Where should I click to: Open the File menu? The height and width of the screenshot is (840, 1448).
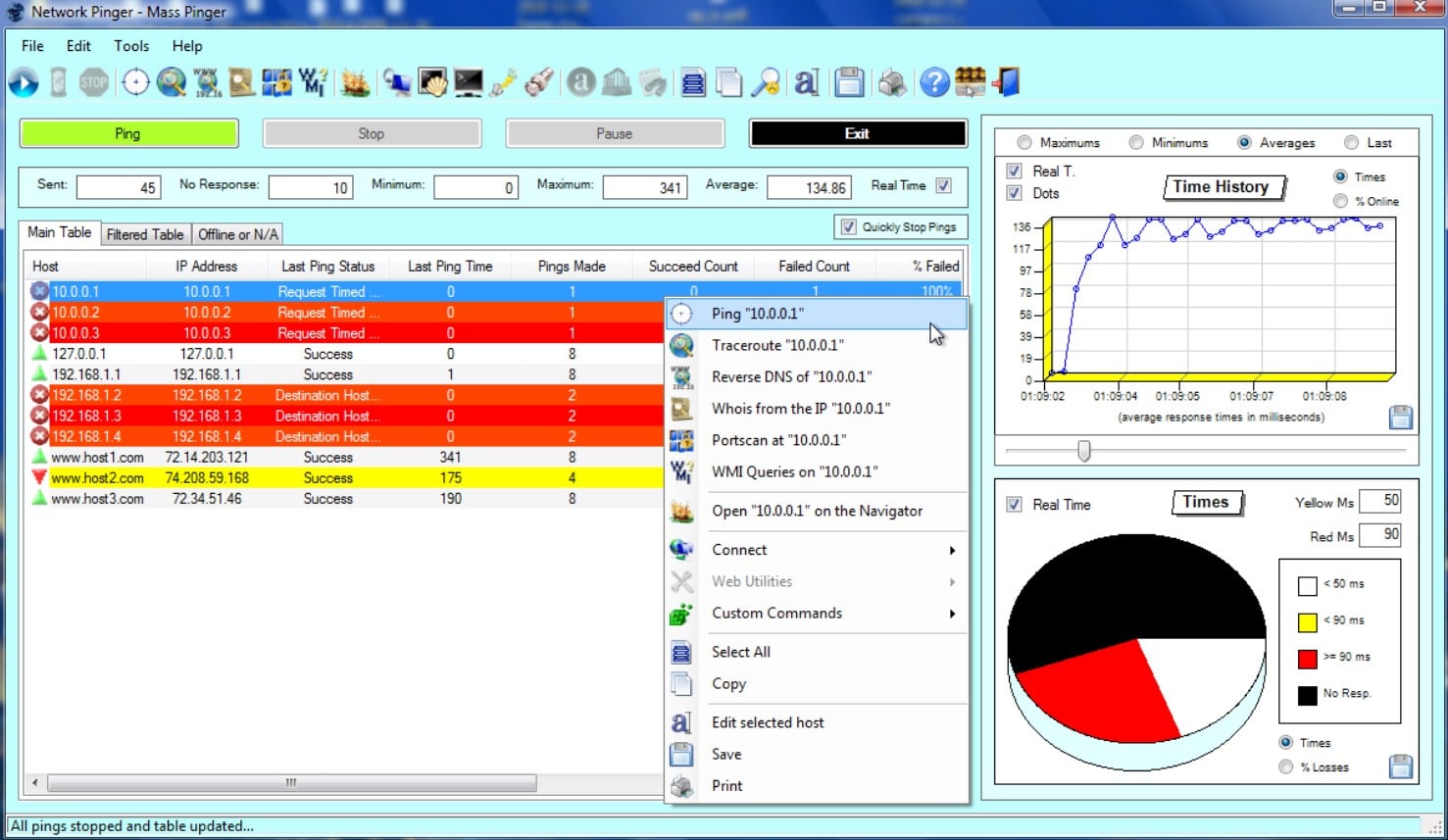tap(32, 46)
